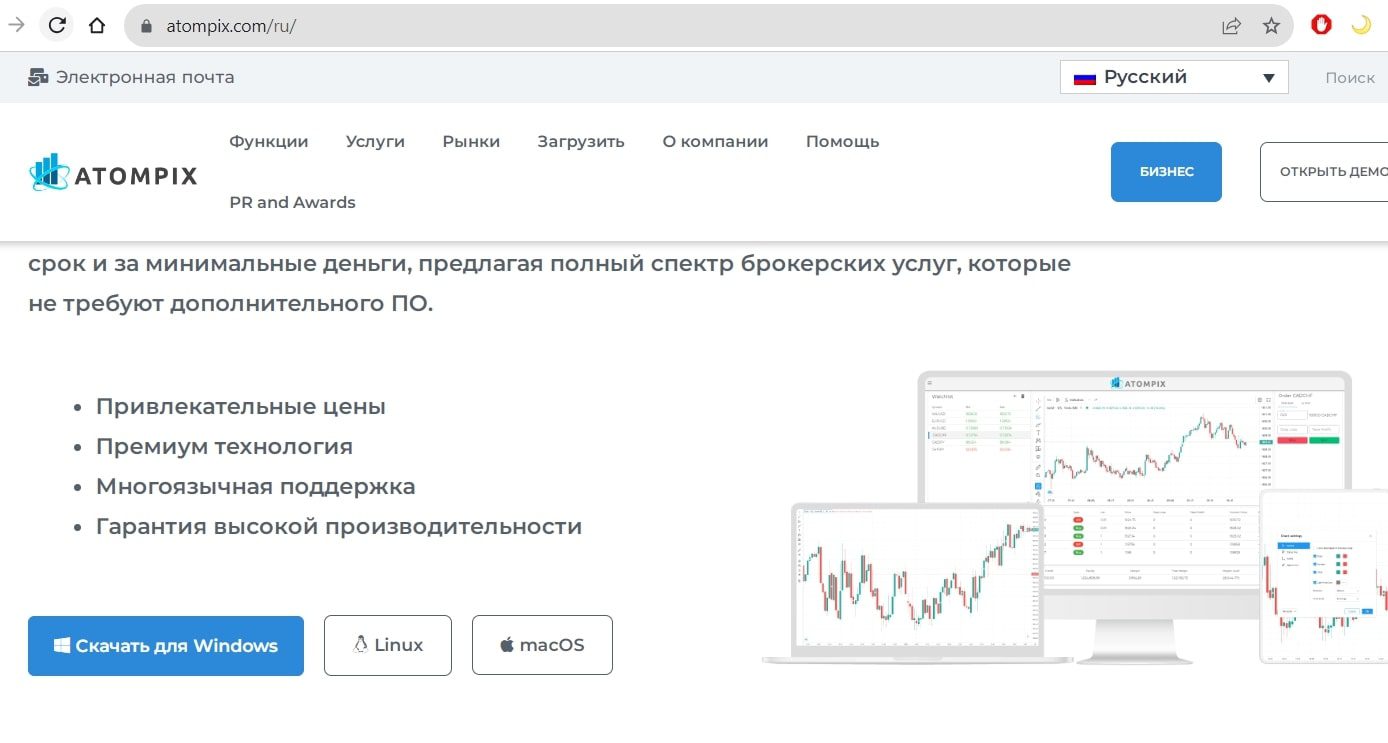The width and height of the screenshot is (1388, 743).
Task: Click 'Премиум технология' list item
Action: (224, 447)
